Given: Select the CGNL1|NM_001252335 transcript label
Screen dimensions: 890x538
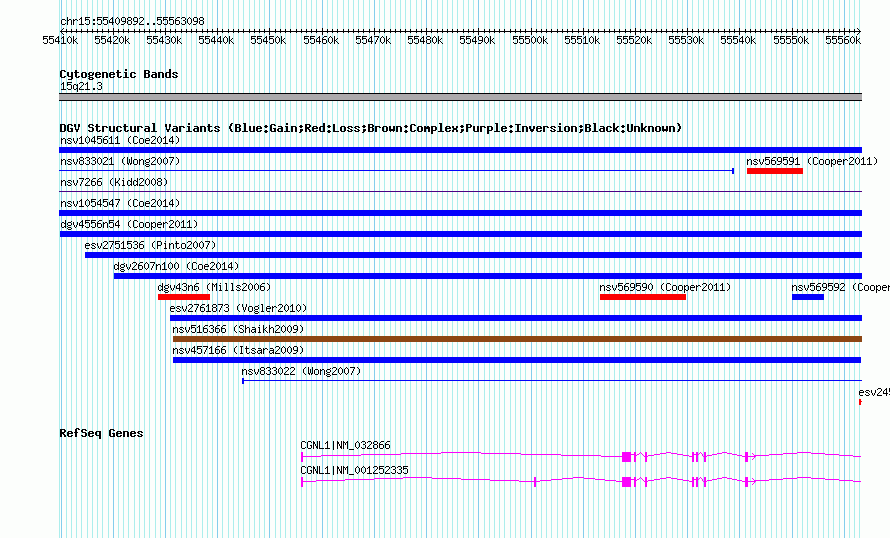Looking at the screenshot, I should pos(354,470).
